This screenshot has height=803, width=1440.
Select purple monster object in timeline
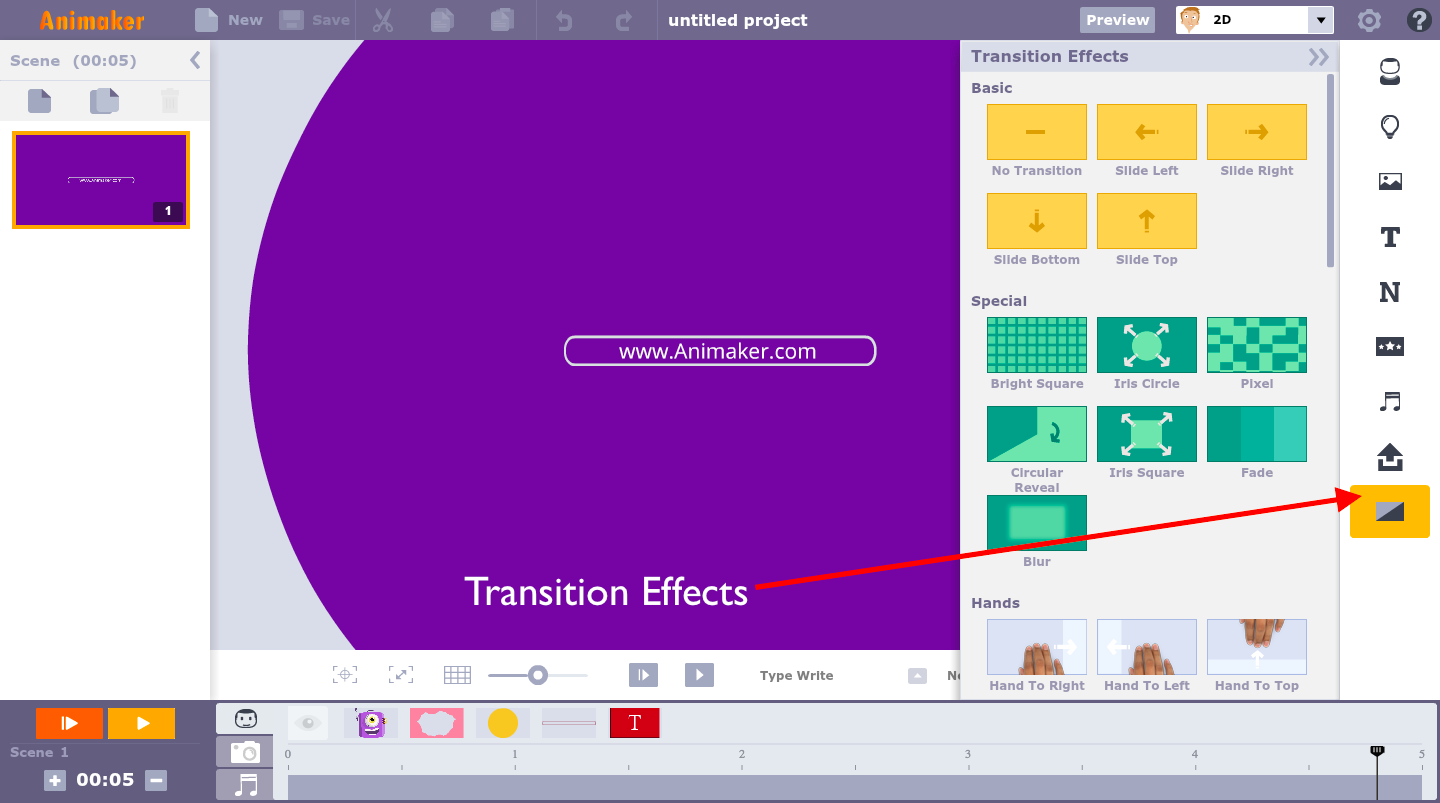click(371, 723)
